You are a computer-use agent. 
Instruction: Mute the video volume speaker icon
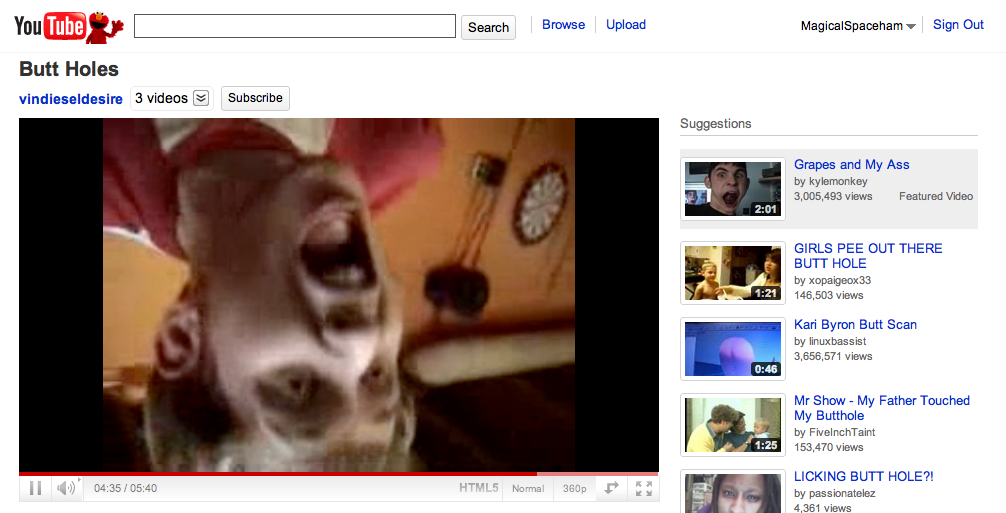65,488
